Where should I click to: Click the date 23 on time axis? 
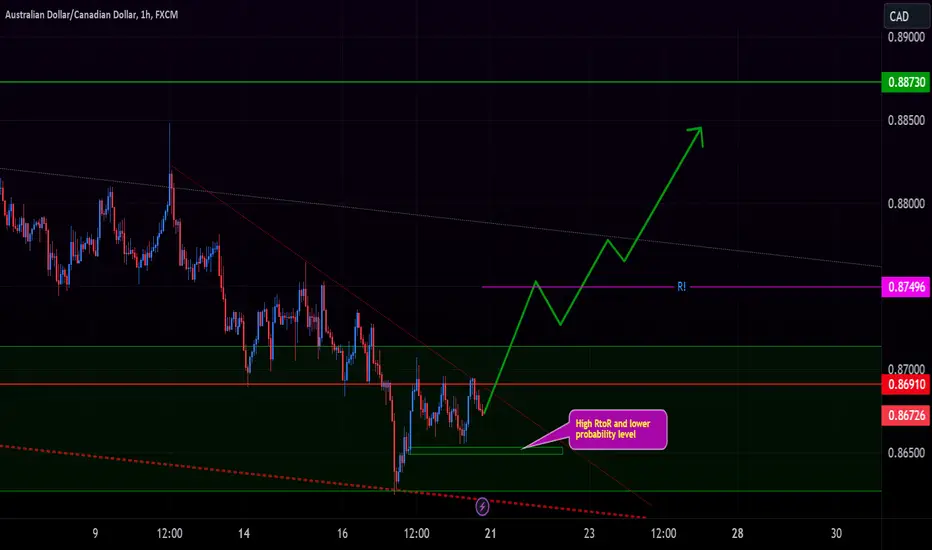(589, 533)
